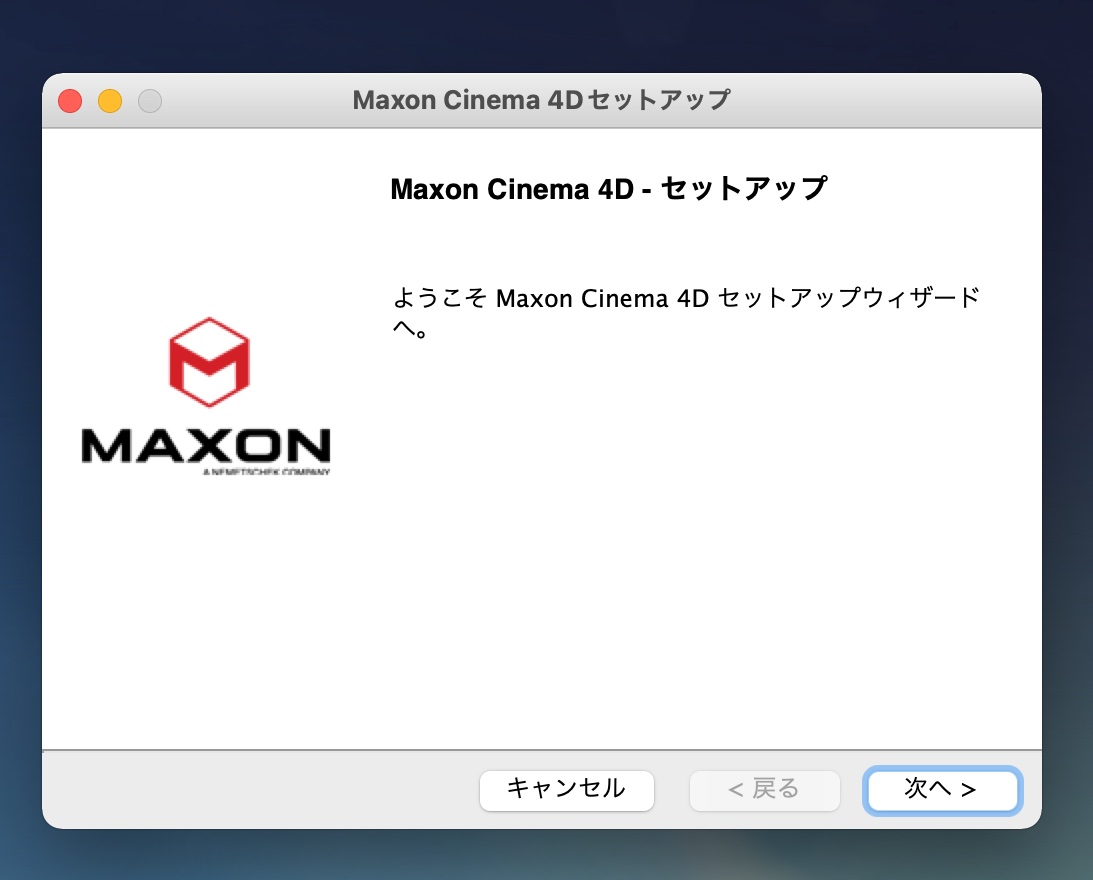The image size is (1093, 880).
Task: Click the へ。 line ending the welcome message
Action: pyautogui.click(x=410, y=328)
